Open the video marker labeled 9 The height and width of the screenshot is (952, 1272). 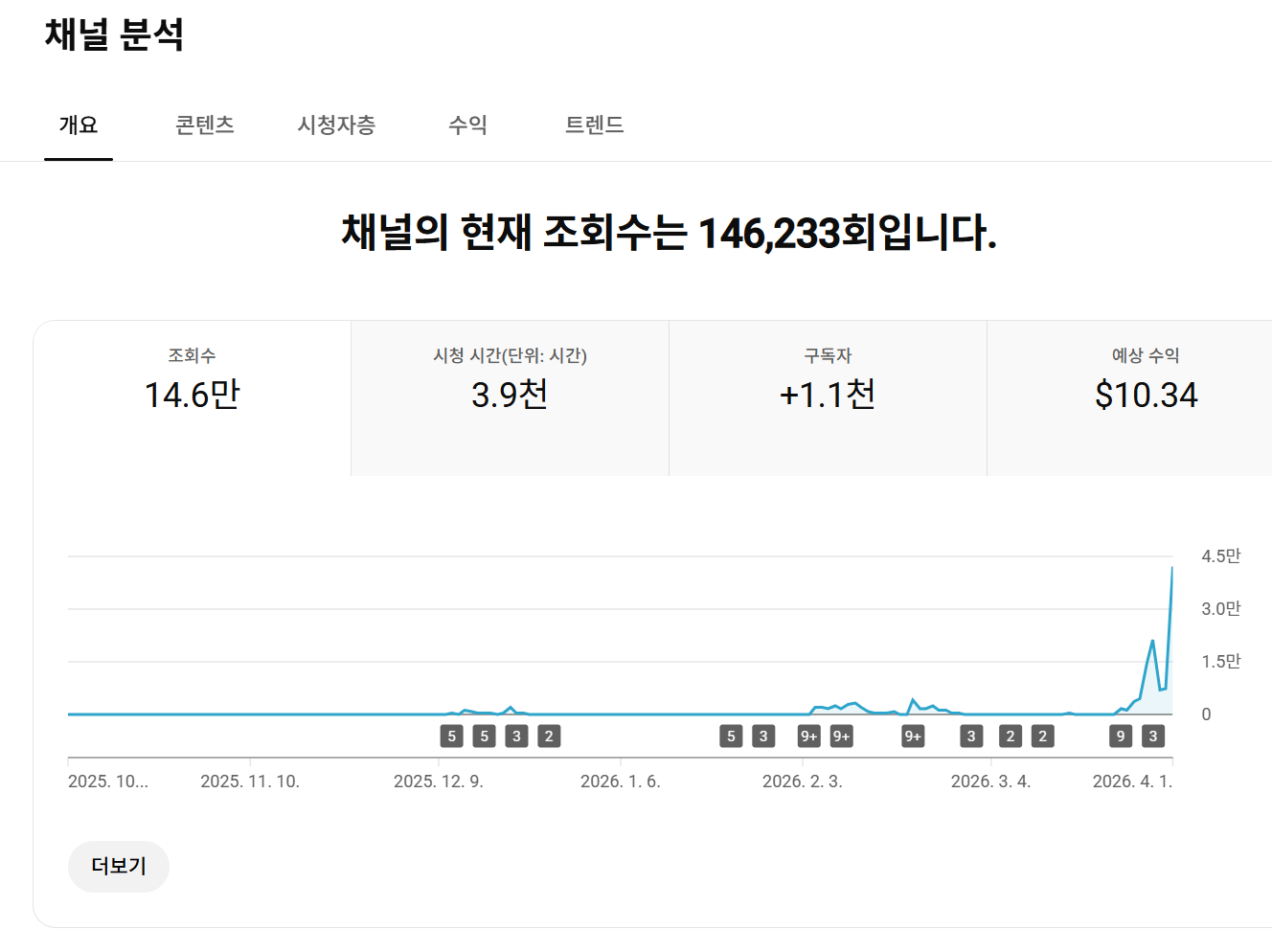point(1121,736)
